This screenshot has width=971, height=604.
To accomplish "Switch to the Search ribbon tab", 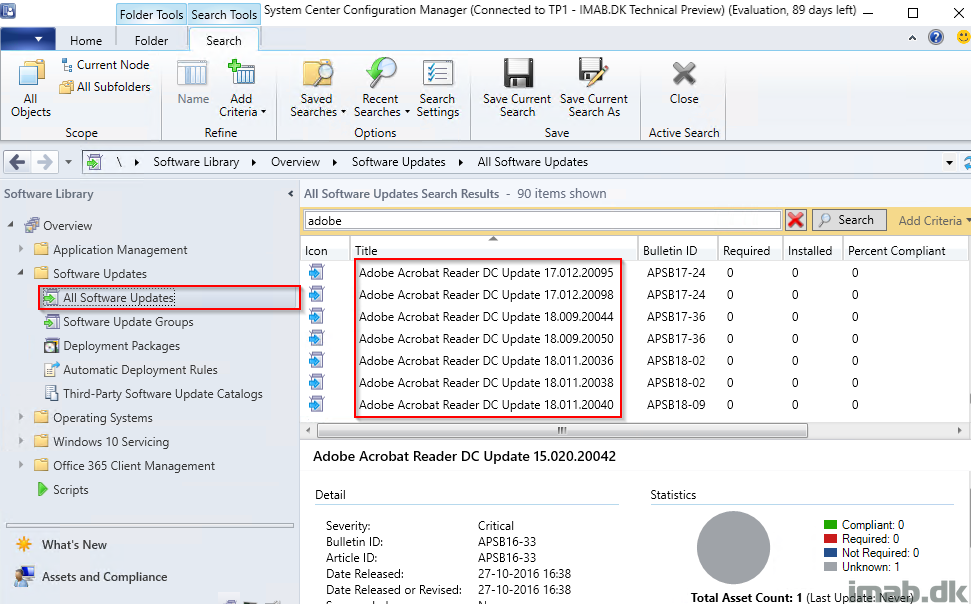I will [x=224, y=40].
